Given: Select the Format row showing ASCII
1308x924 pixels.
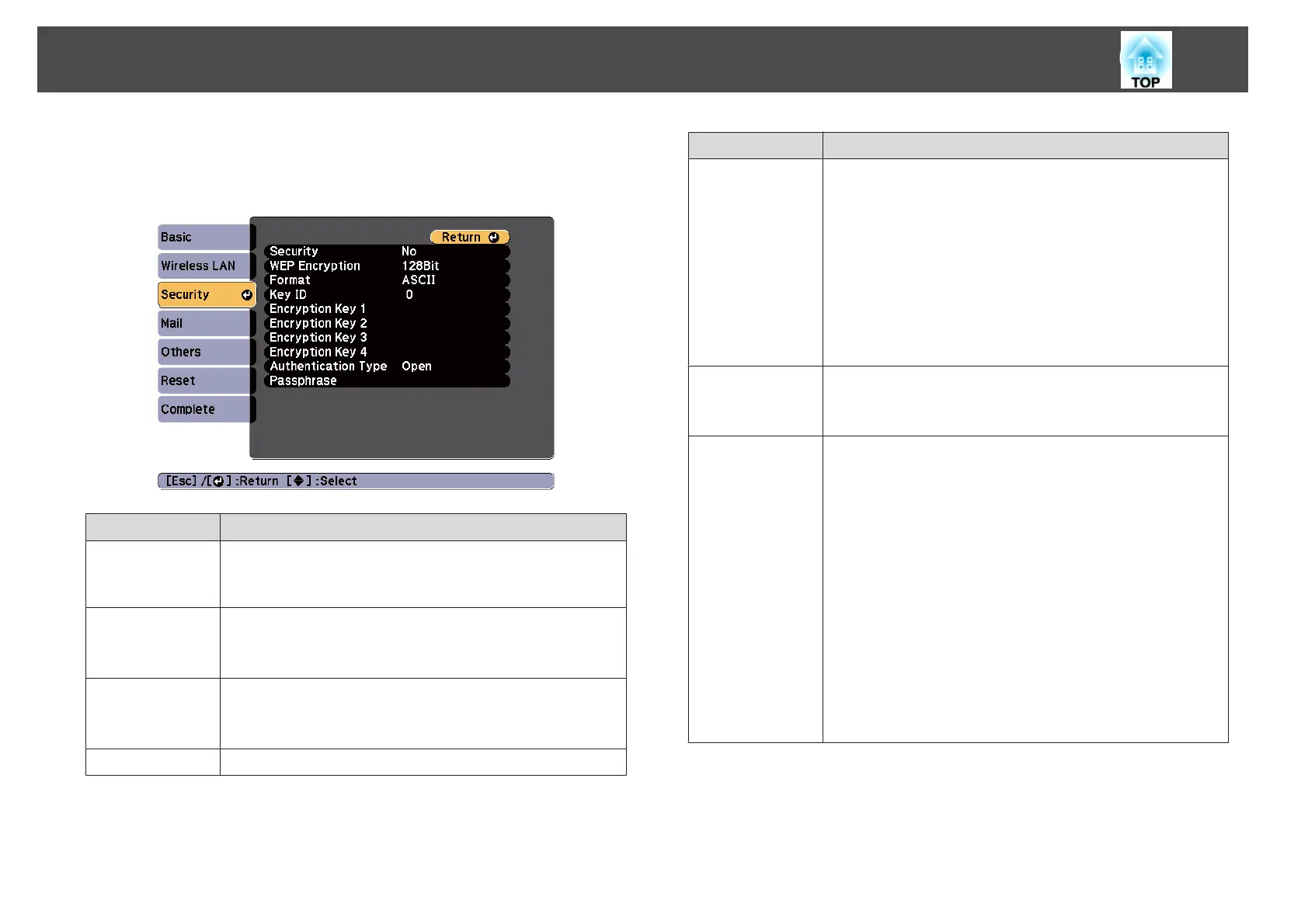Looking at the screenshot, I should coord(387,280).
